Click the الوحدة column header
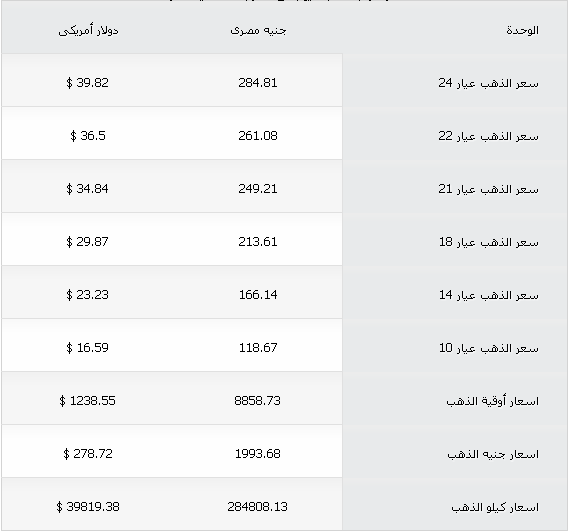Screen dimensions: 569x531 click(x=522, y=30)
